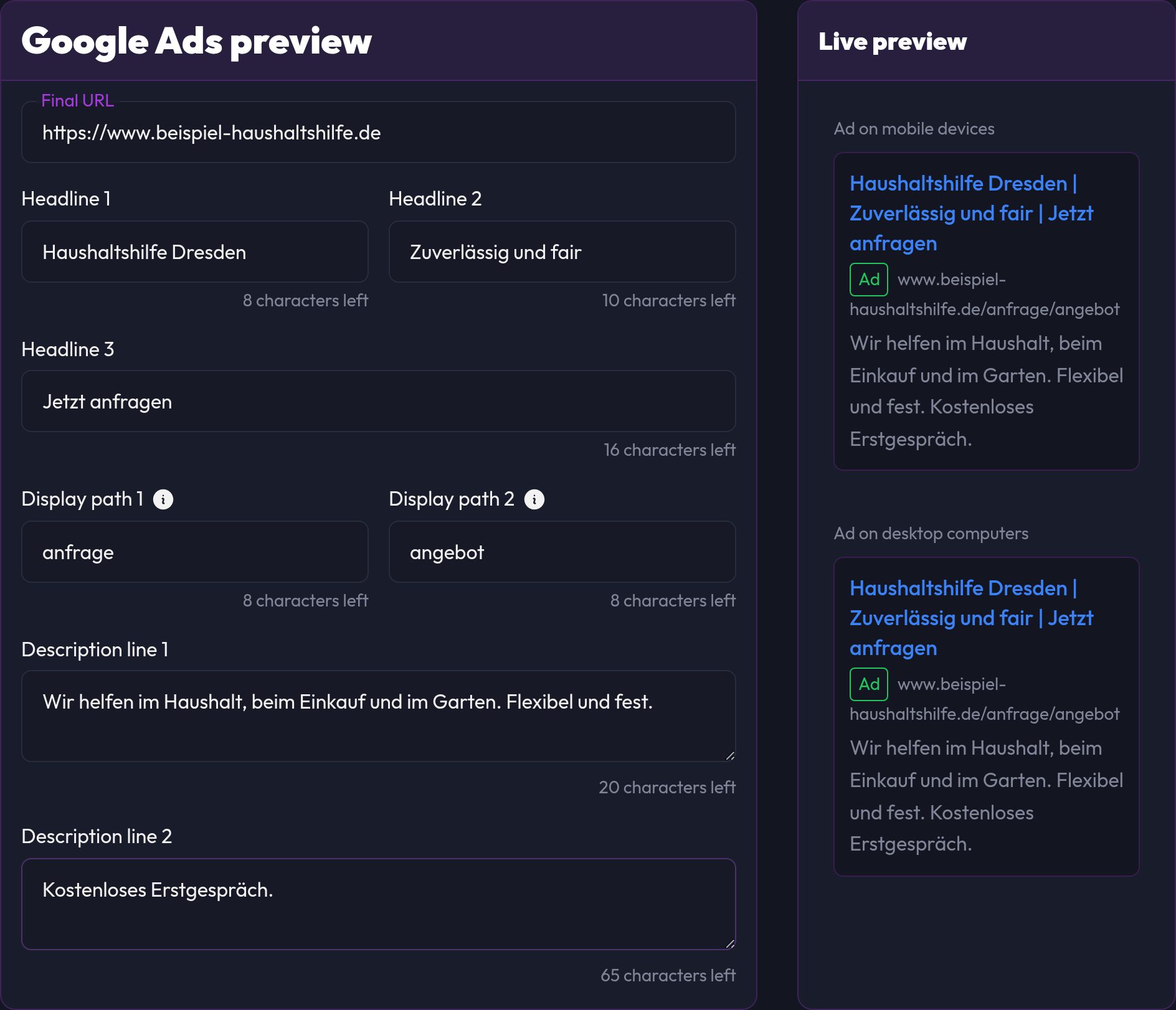The height and width of the screenshot is (1010, 1176).
Task: Click the Display path 2 'angebot' field
Action: coord(562,552)
